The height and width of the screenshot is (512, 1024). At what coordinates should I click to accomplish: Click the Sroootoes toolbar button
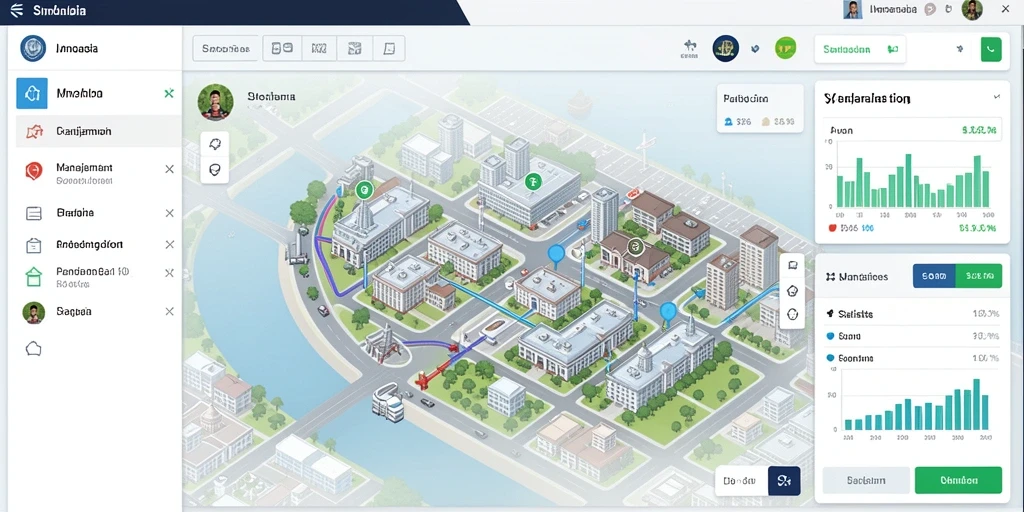tap(226, 48)
